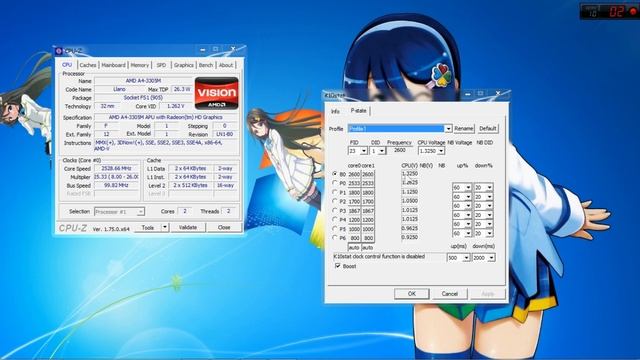Open the down(ms) dropdown showing 2000
The width and height of the screenshot is (640, 360).
491,258
